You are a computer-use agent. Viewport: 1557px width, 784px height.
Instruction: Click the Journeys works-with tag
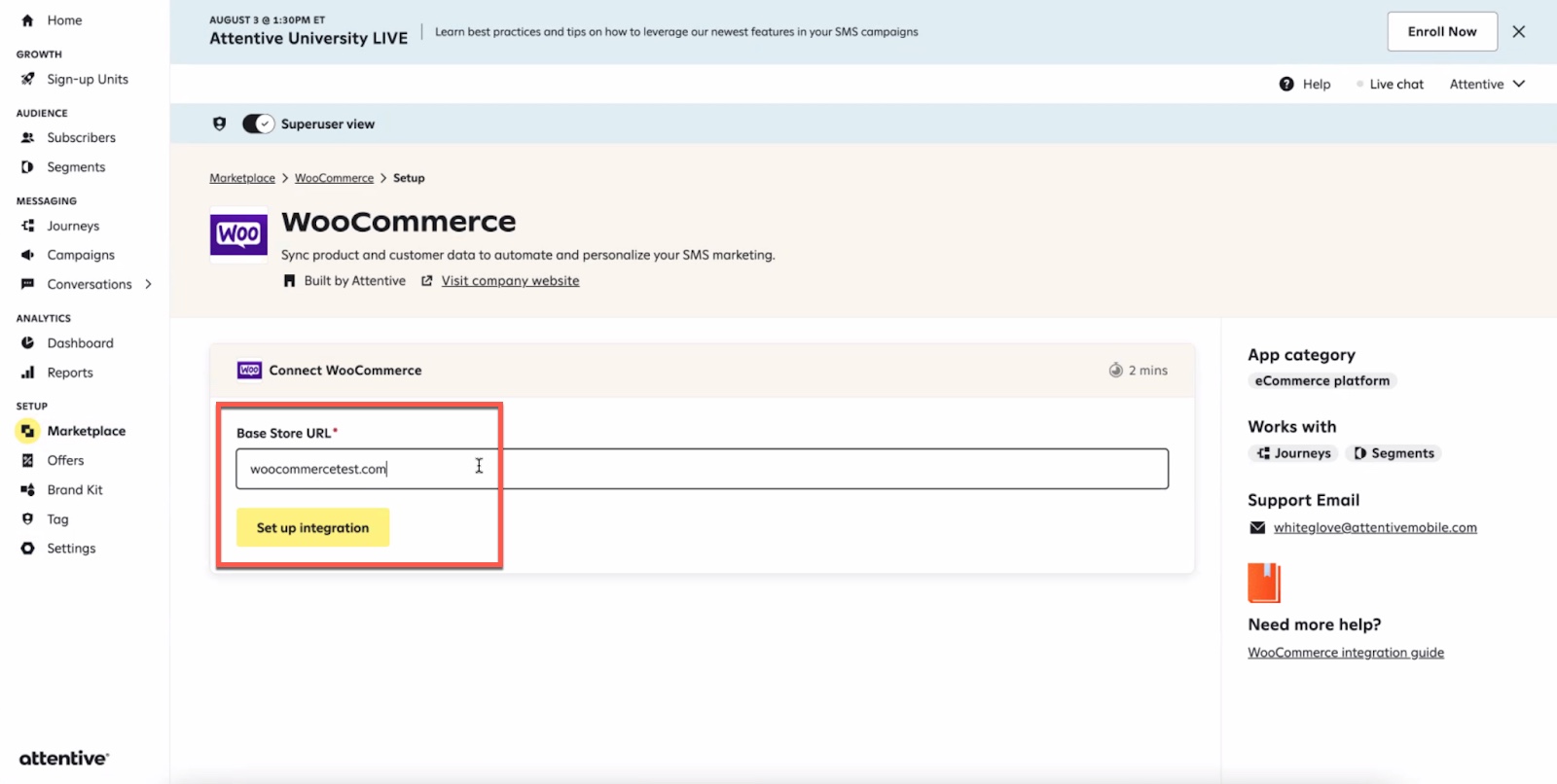pos(1293,453)
